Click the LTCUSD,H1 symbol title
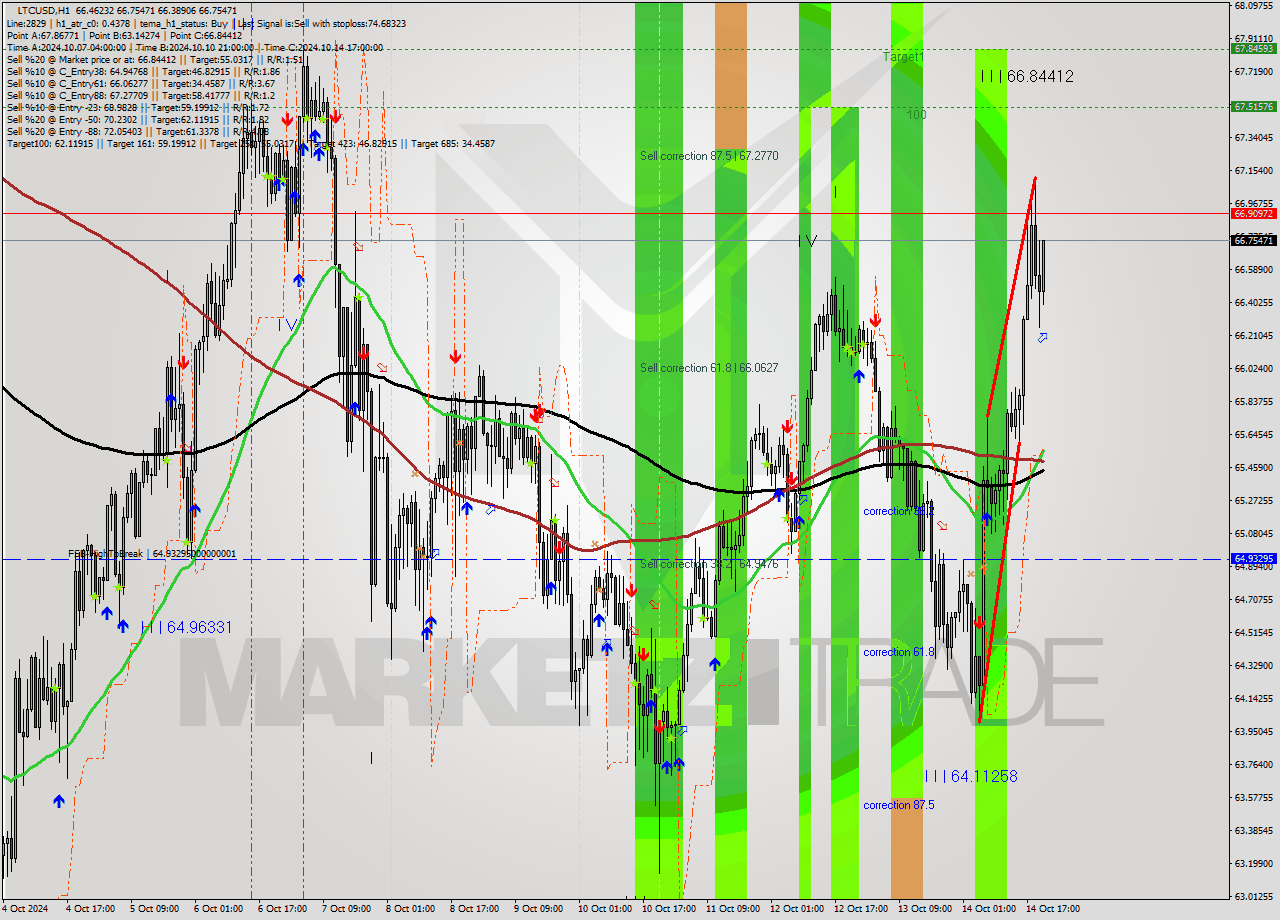Screen dimensions: 1280x920 [x=45, y=9]
